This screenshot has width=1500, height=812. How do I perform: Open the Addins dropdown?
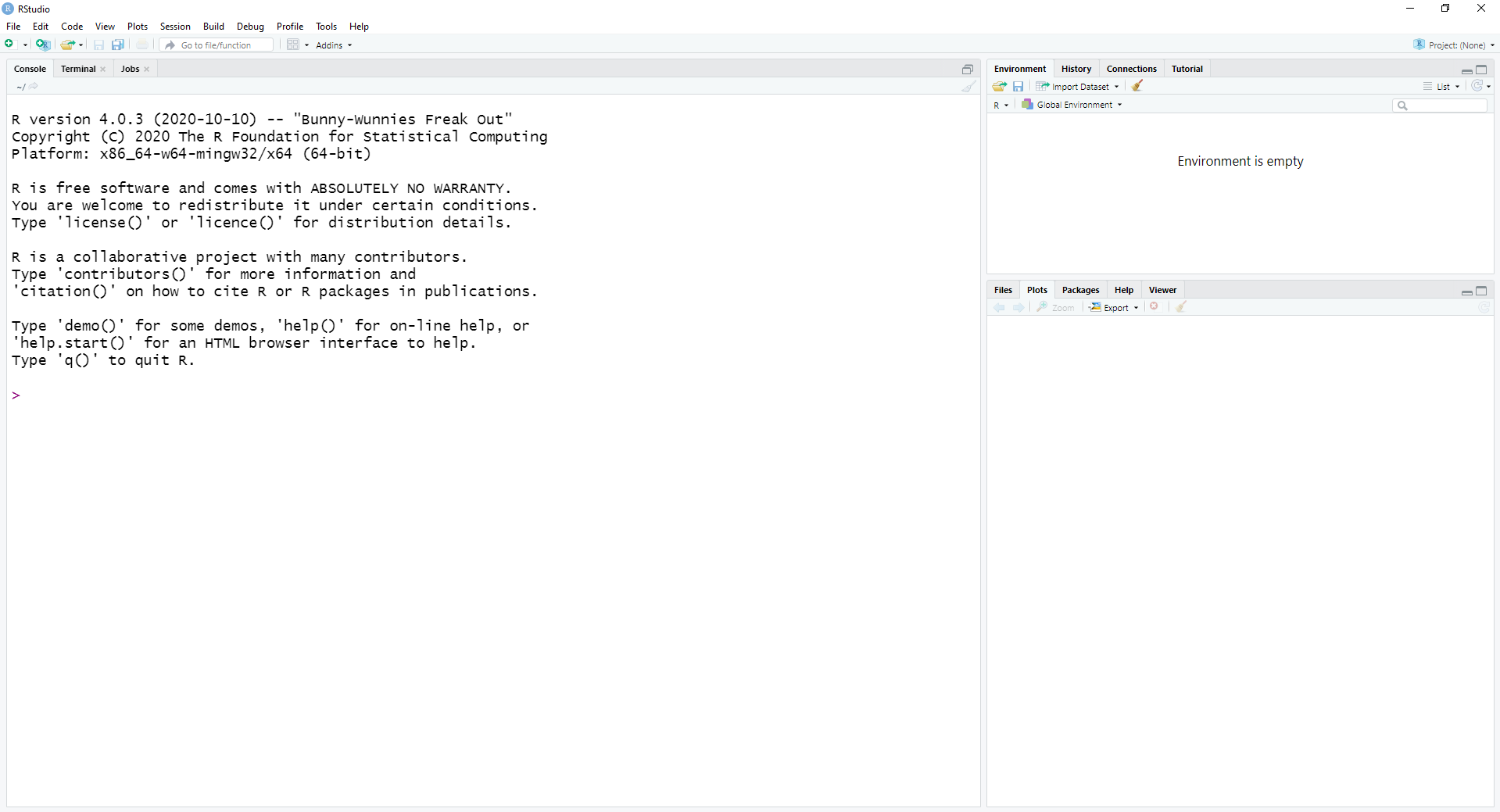pos(334,45)
